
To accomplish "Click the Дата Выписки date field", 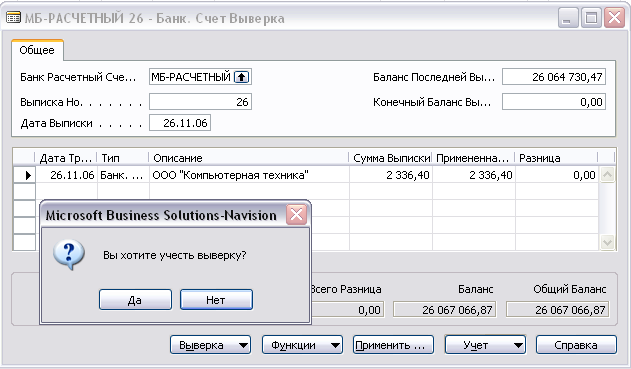I will pos(180,123).
